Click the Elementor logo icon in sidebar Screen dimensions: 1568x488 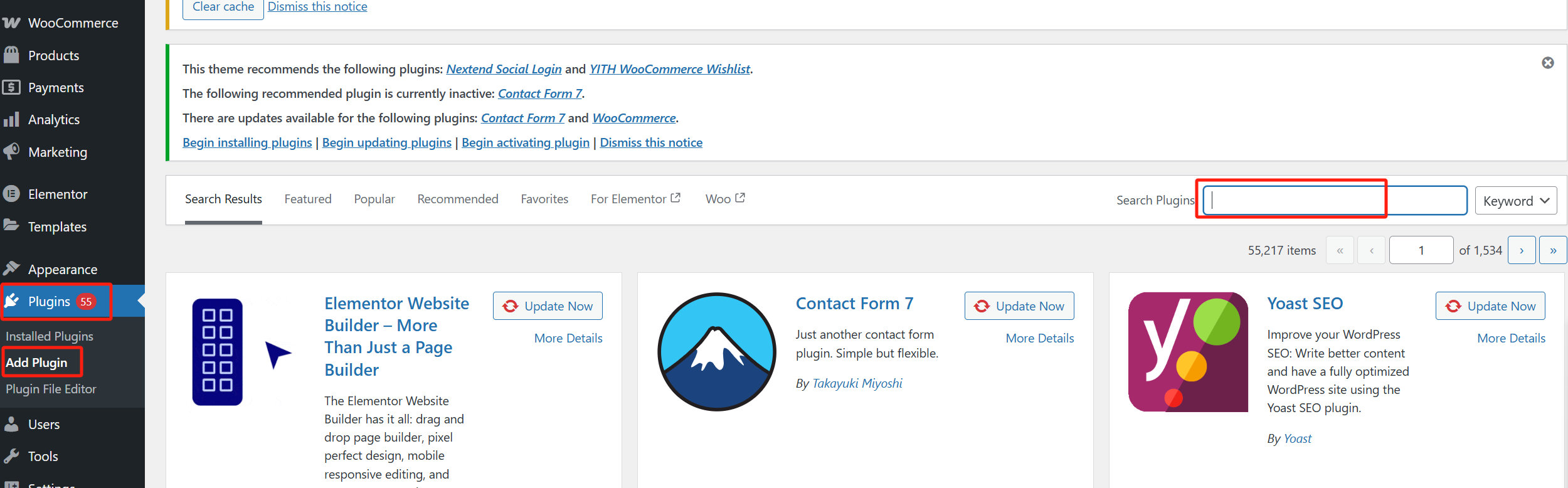point(11,194)
